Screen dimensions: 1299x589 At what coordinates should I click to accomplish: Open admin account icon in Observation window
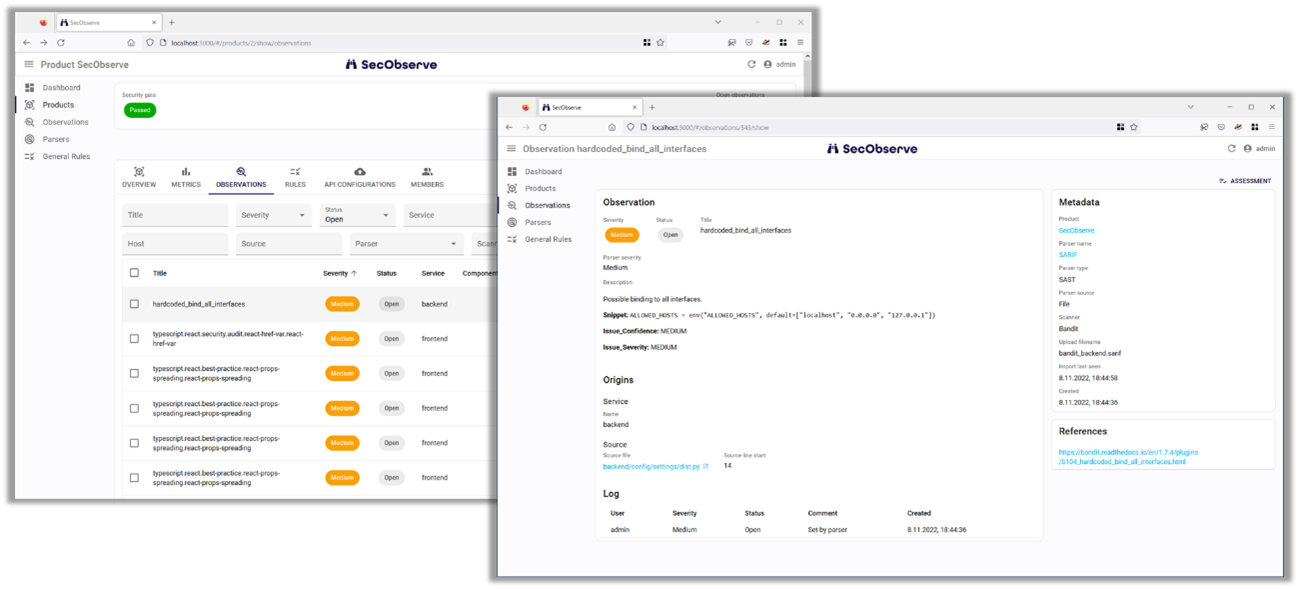[1248, 148]
